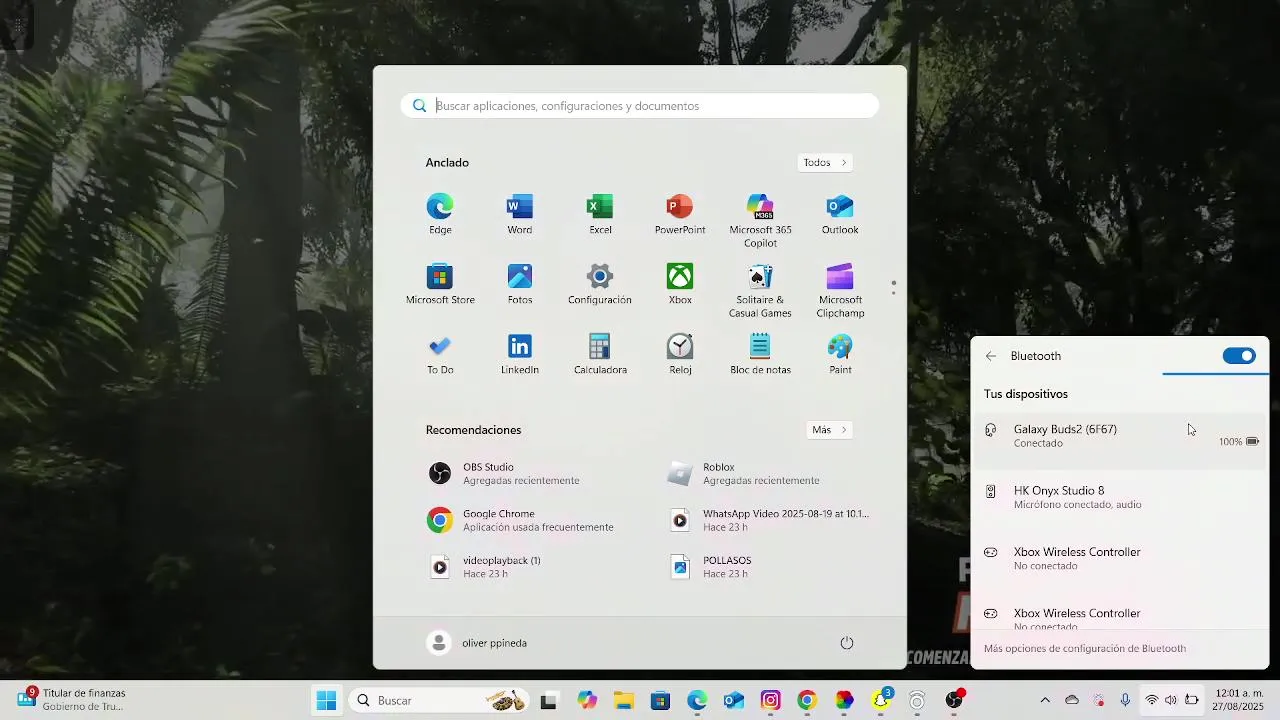The image size is (1280, 720).
Task: Open the clock and date flyout
Action: (1238, 700)
